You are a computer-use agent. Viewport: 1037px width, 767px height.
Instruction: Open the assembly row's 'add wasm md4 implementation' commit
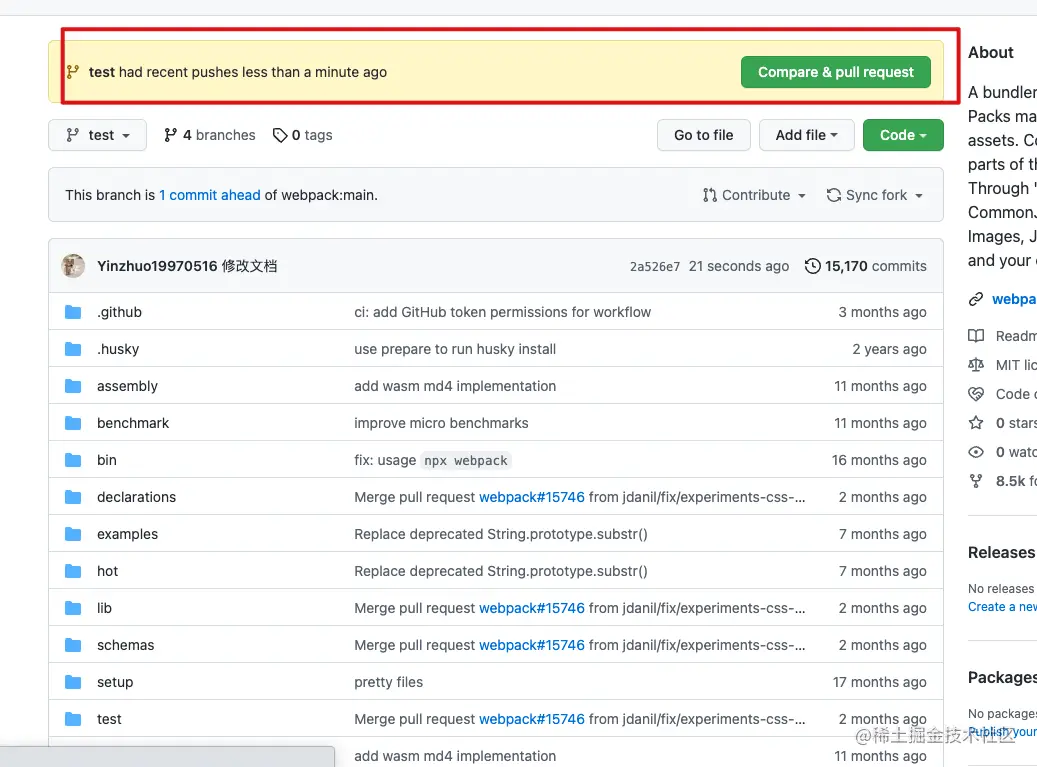(x=455, y=386)
